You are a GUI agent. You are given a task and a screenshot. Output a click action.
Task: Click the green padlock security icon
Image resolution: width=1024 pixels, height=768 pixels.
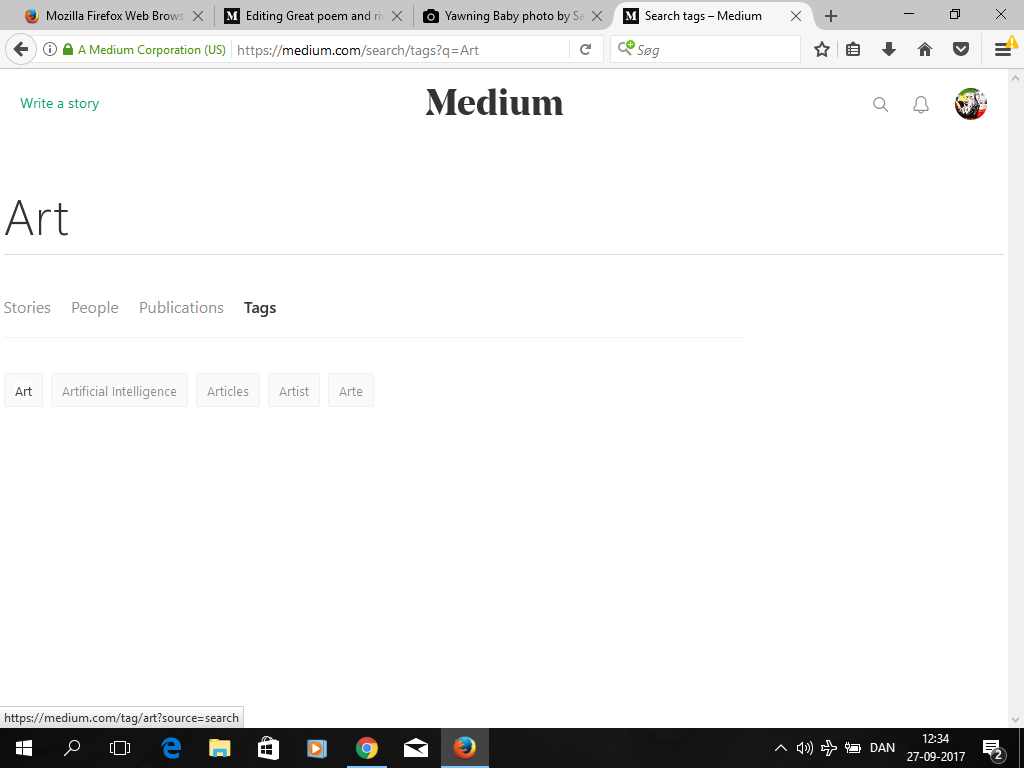(68, 50)
